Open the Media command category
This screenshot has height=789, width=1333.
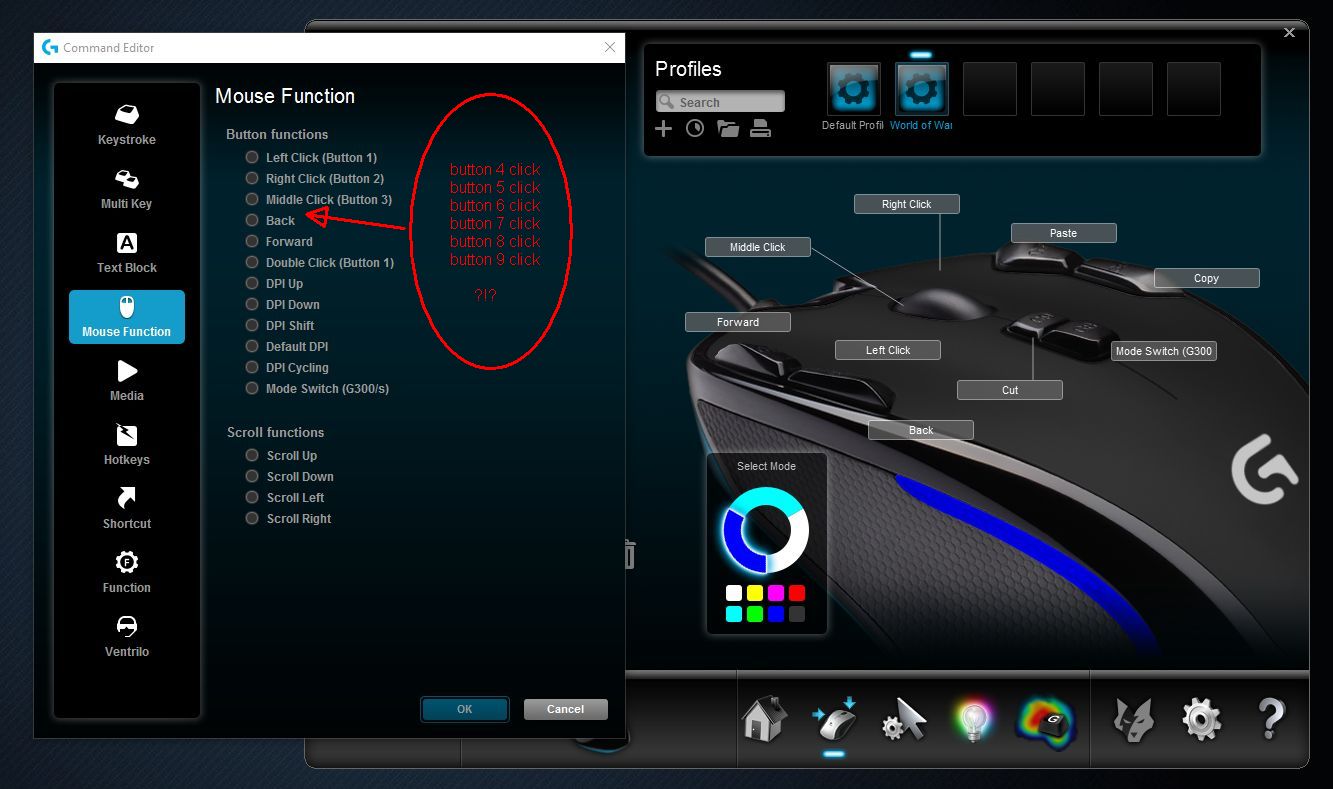pos(127,381)
